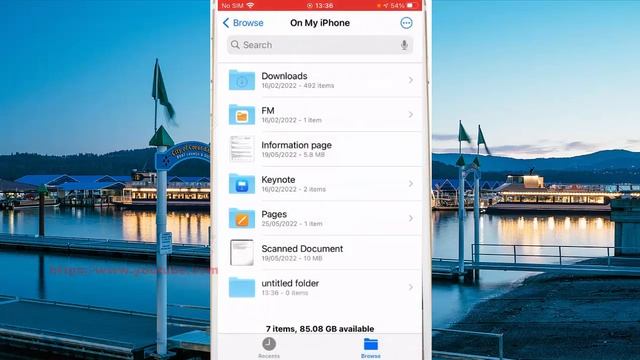Tap the Search field
Screen dimensions: 640x360
(x=320, y=45)
